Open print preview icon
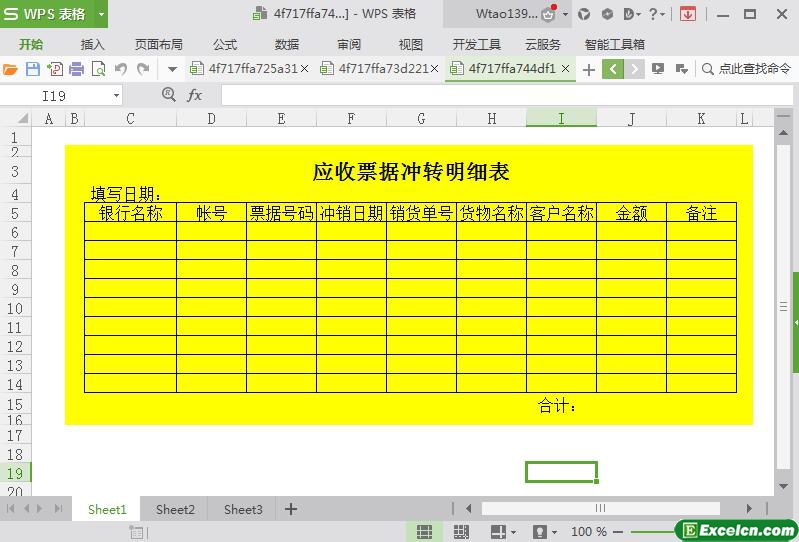 (x=98, y=69)
